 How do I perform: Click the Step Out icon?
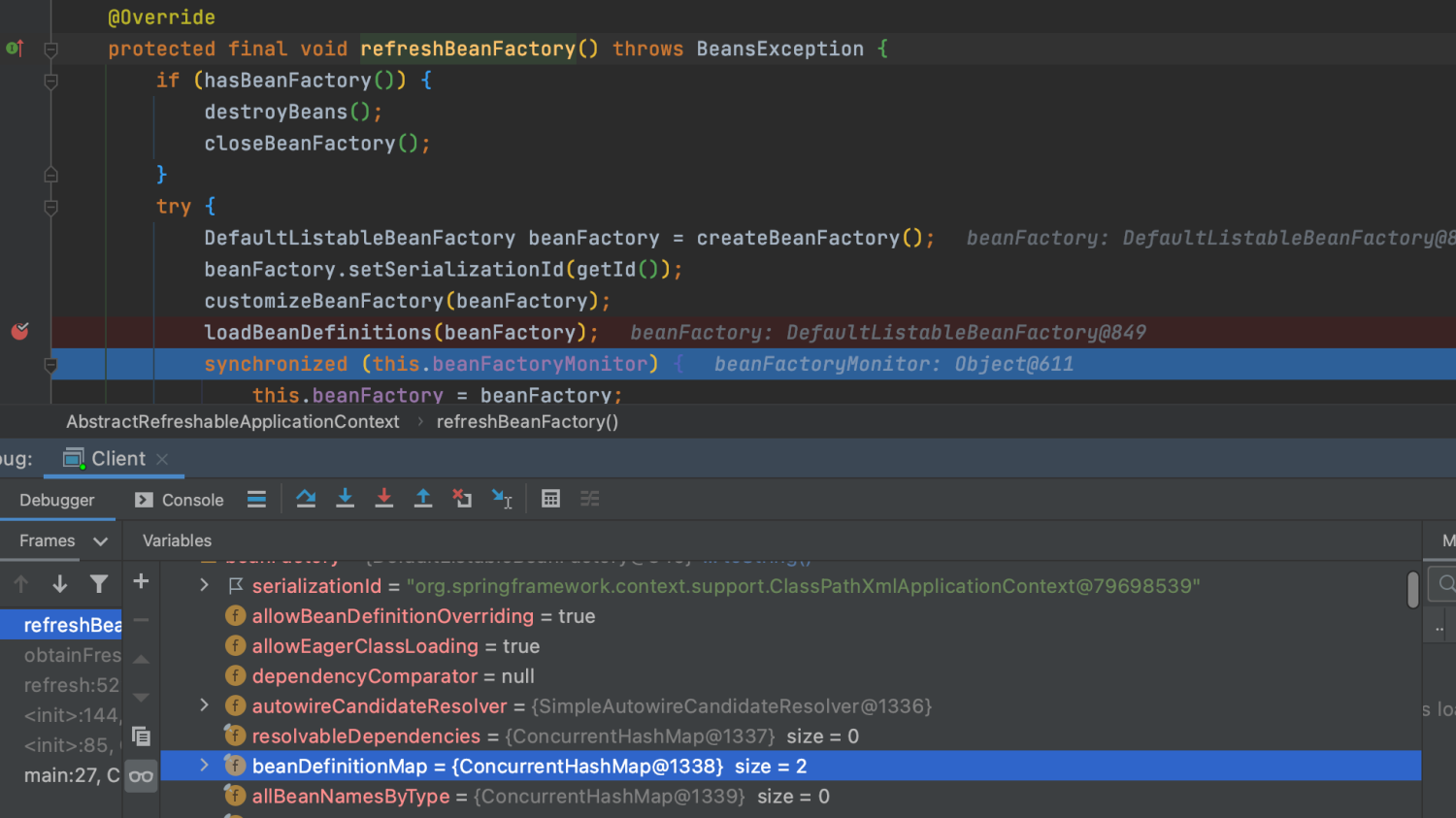[423, 499]
